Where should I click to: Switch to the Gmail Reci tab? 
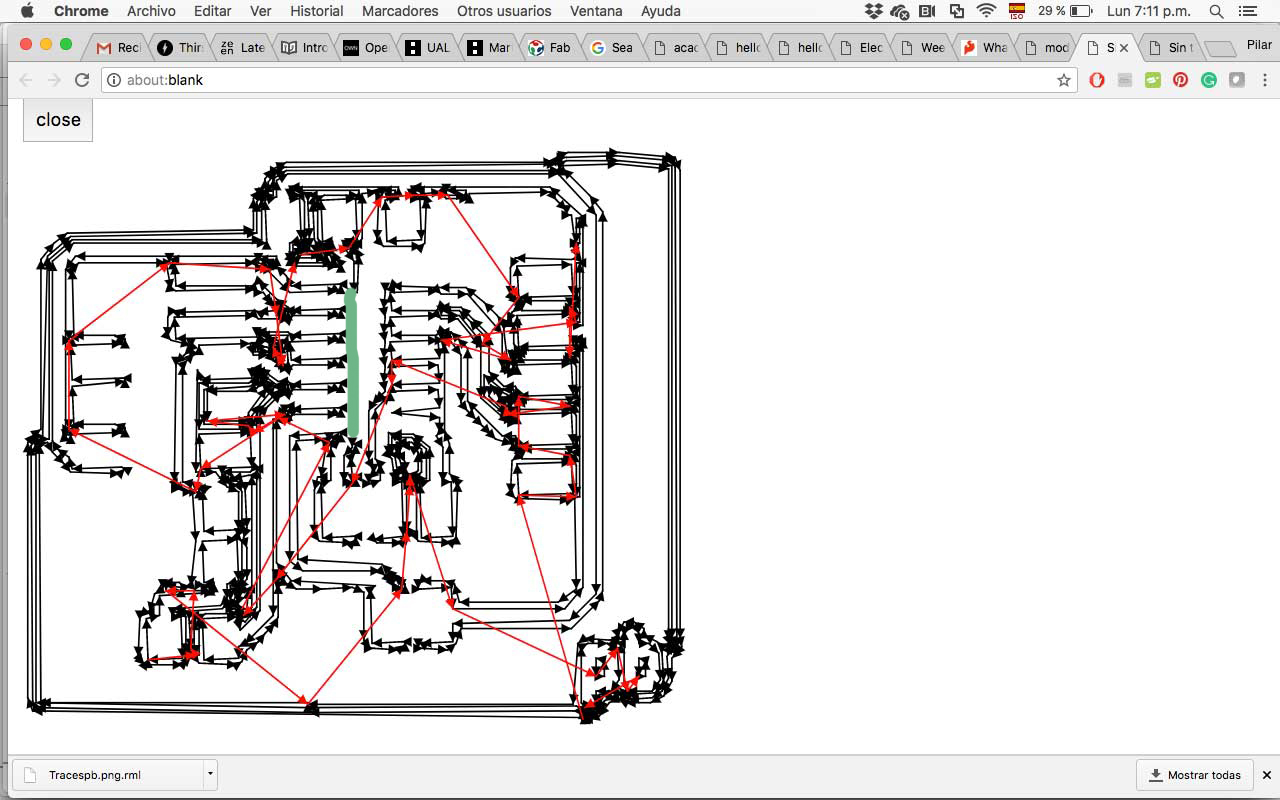[118, 47]
